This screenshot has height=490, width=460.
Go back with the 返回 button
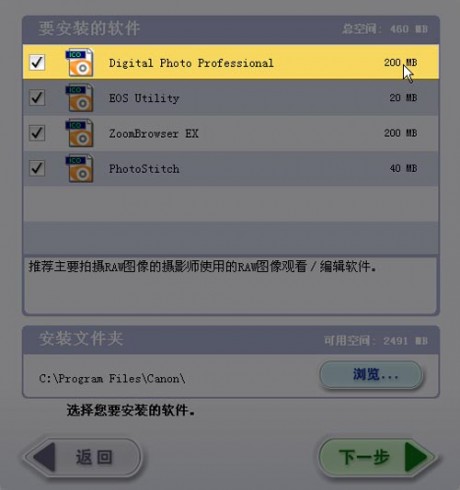coord(83,457)
